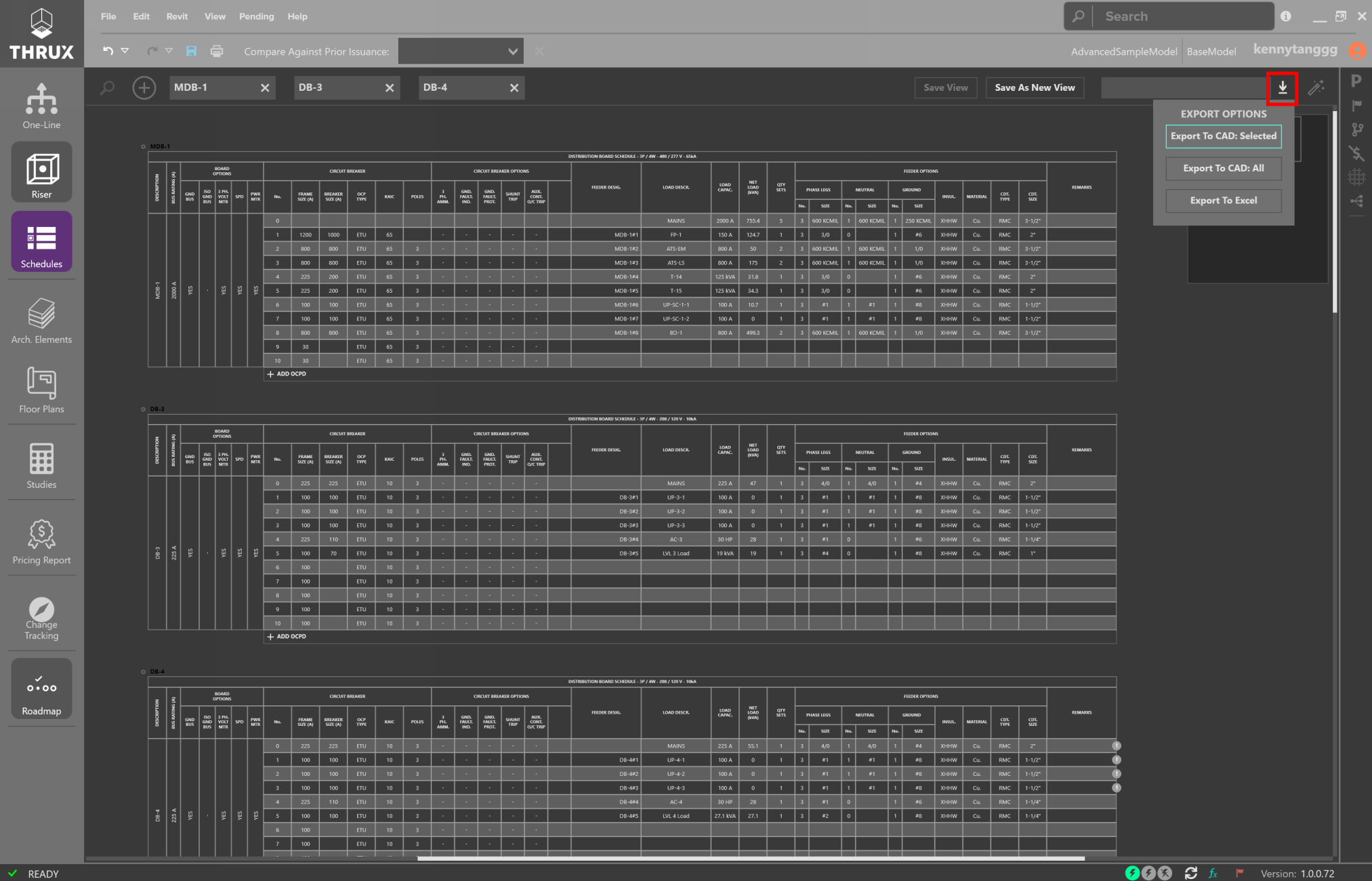1372x881 pixels.
Task: Switch to the Riser view
Action: click(x=41, y=172)
